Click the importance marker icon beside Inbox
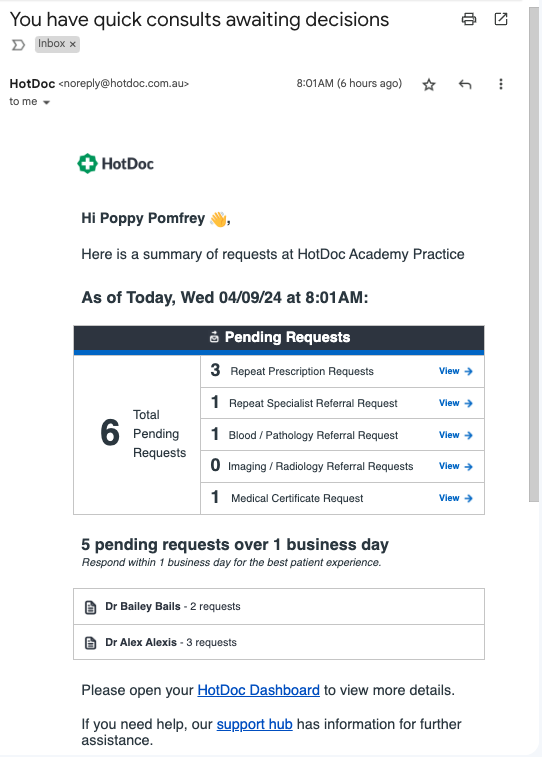The height and width of the screenshot is (757, 542). [x=18, y=45]
